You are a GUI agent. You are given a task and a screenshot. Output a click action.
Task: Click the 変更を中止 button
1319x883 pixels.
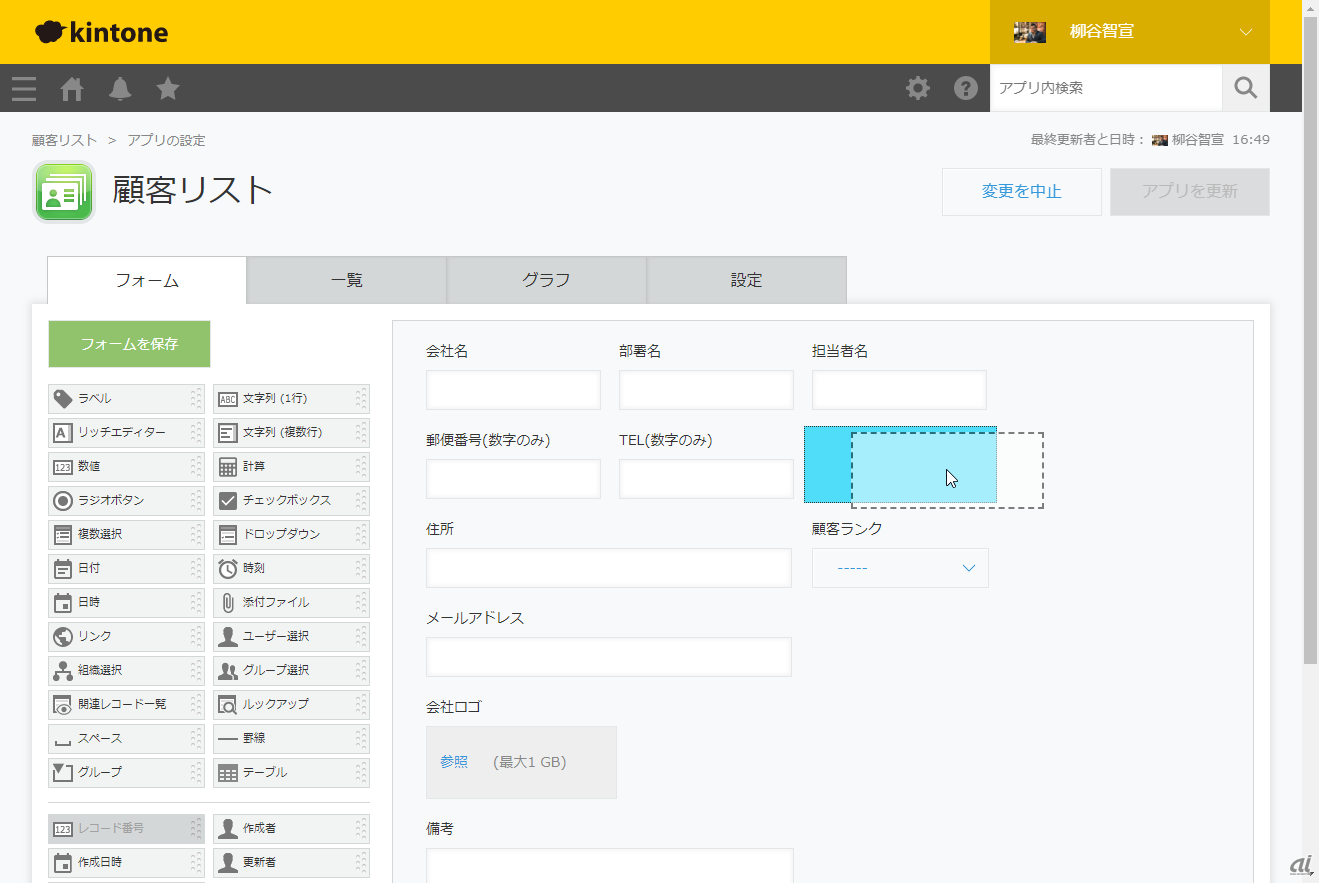point(1021,192)
